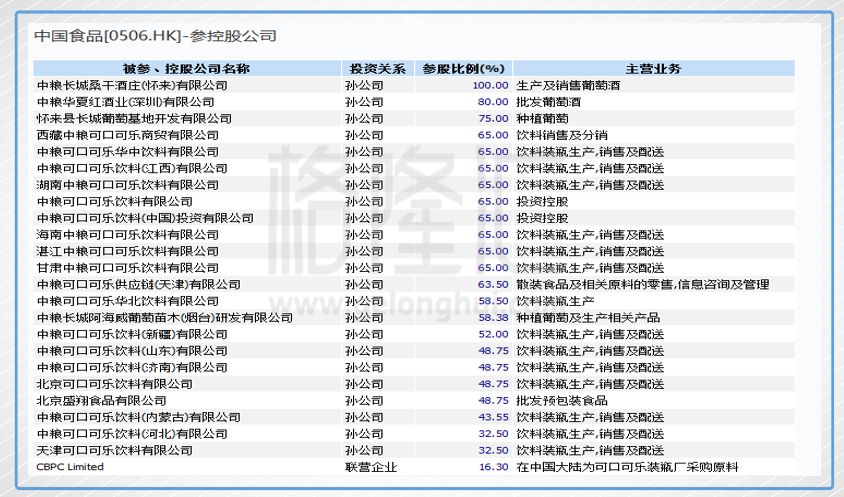844x497 pixels.
Task: Click the 63.50 share percentage value
Action: (493, 284)
